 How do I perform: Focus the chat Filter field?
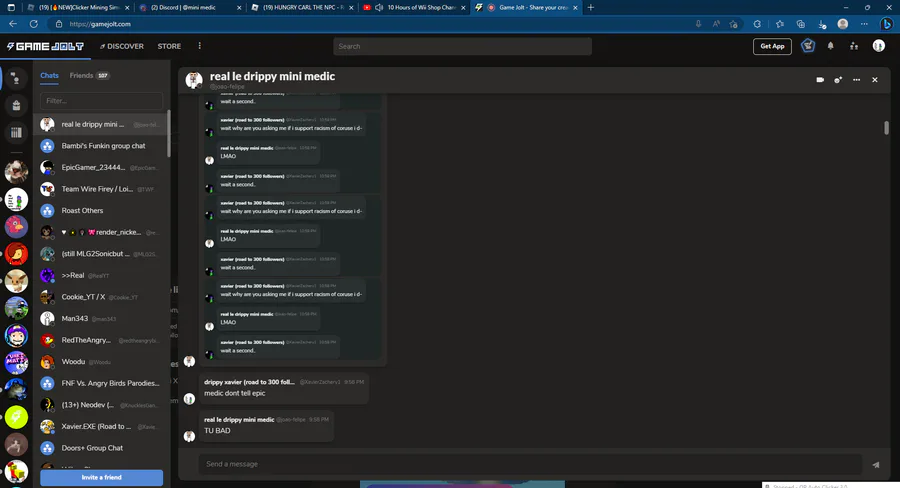tap(102, 100)
